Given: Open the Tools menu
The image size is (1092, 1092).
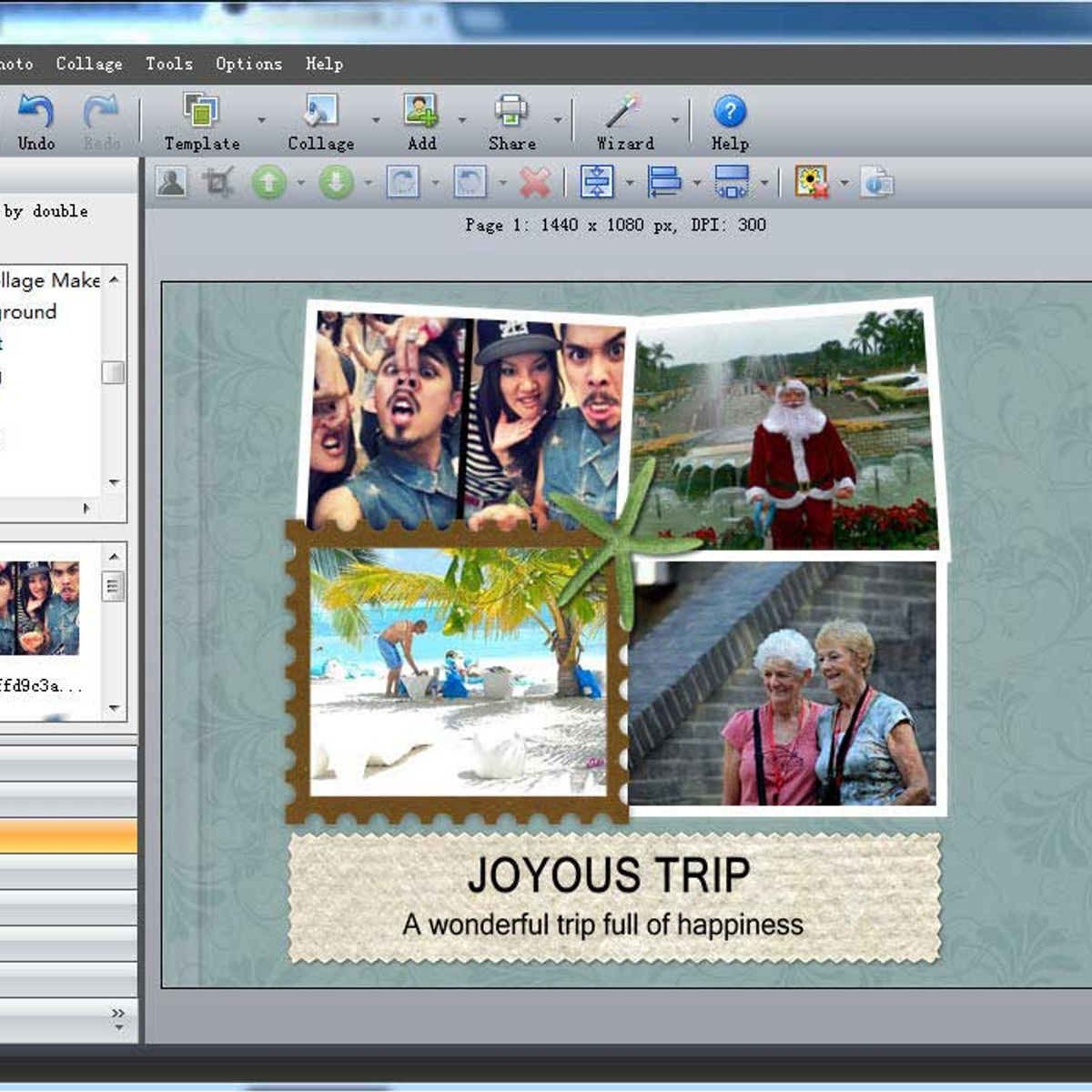Looking at the screenshot, I should click(x=168, y=64).
